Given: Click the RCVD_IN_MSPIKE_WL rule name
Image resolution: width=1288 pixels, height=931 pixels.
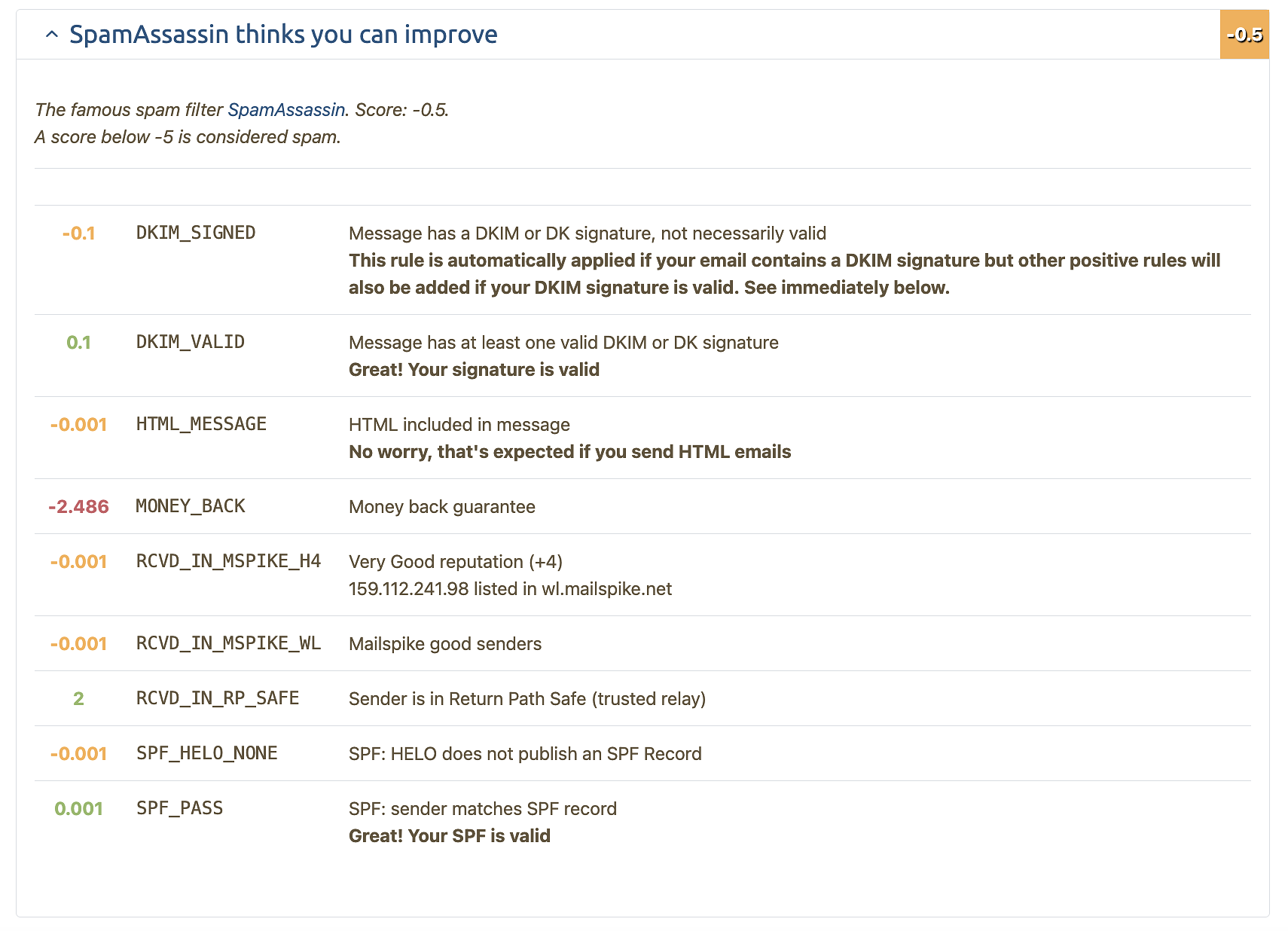Looking at the screenshot, I should tap(228, 643).
